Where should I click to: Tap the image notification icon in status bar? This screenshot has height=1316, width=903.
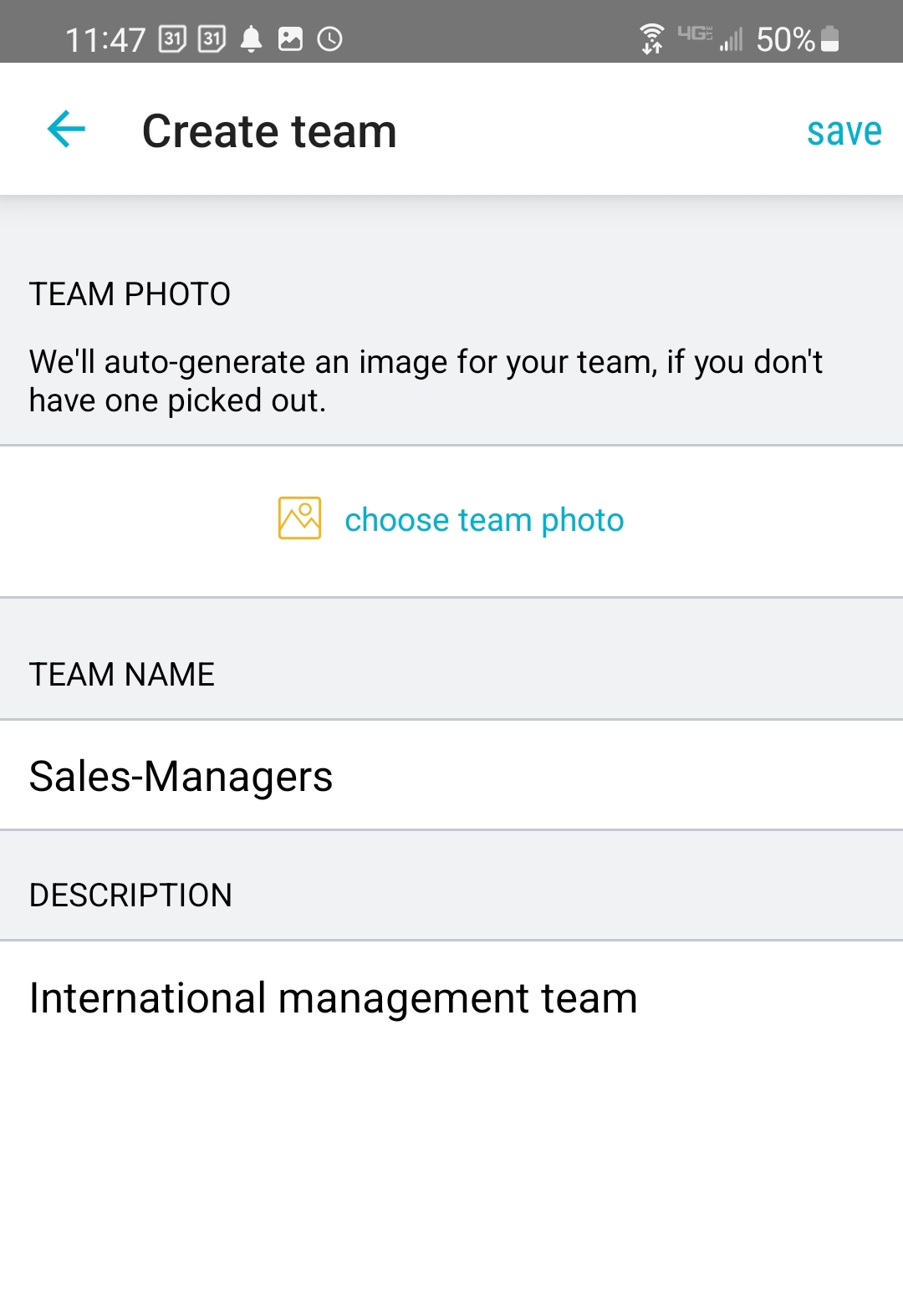click(x=290, y=39)
